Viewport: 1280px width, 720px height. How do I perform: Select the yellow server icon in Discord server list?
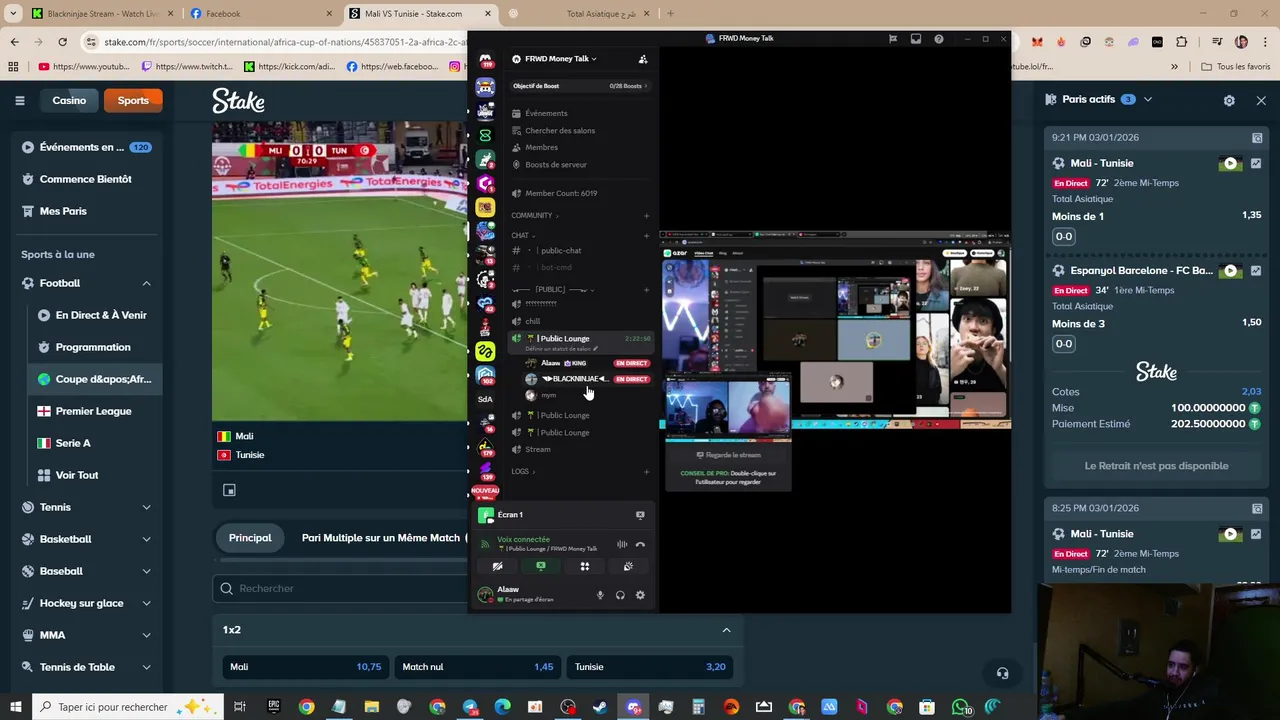(x=485, y=207)
